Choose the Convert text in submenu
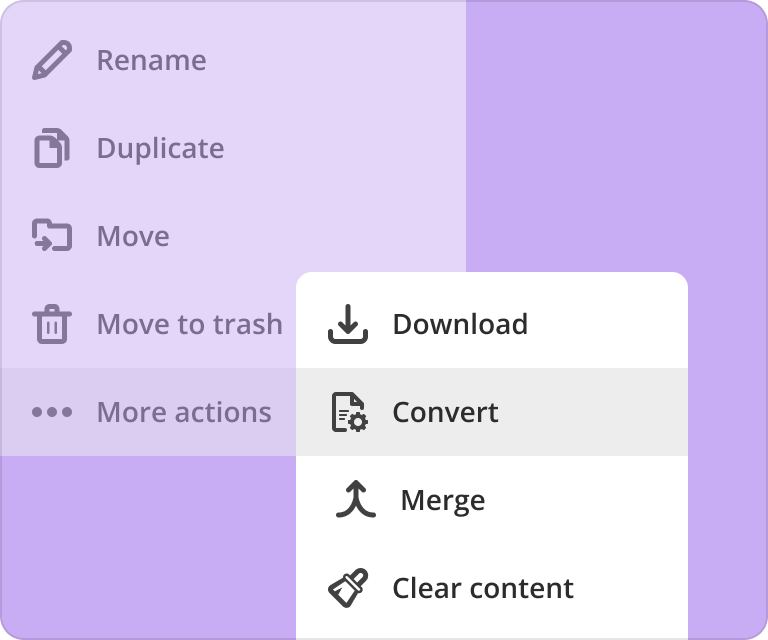Viewport: 768px width, 640px height. coord(445,412)
